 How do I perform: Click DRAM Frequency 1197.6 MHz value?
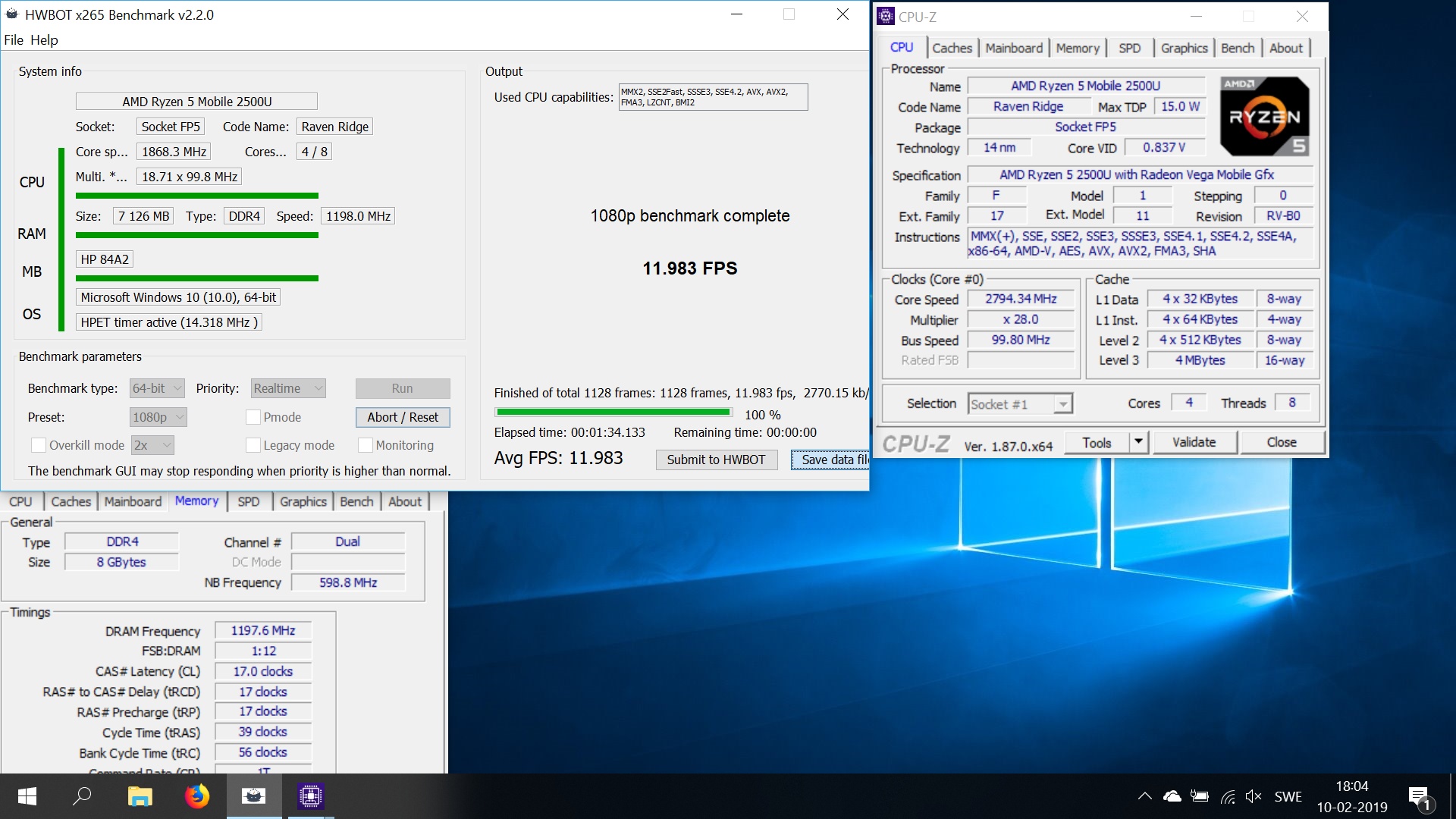pyautogui.click(x=263, y=630)
